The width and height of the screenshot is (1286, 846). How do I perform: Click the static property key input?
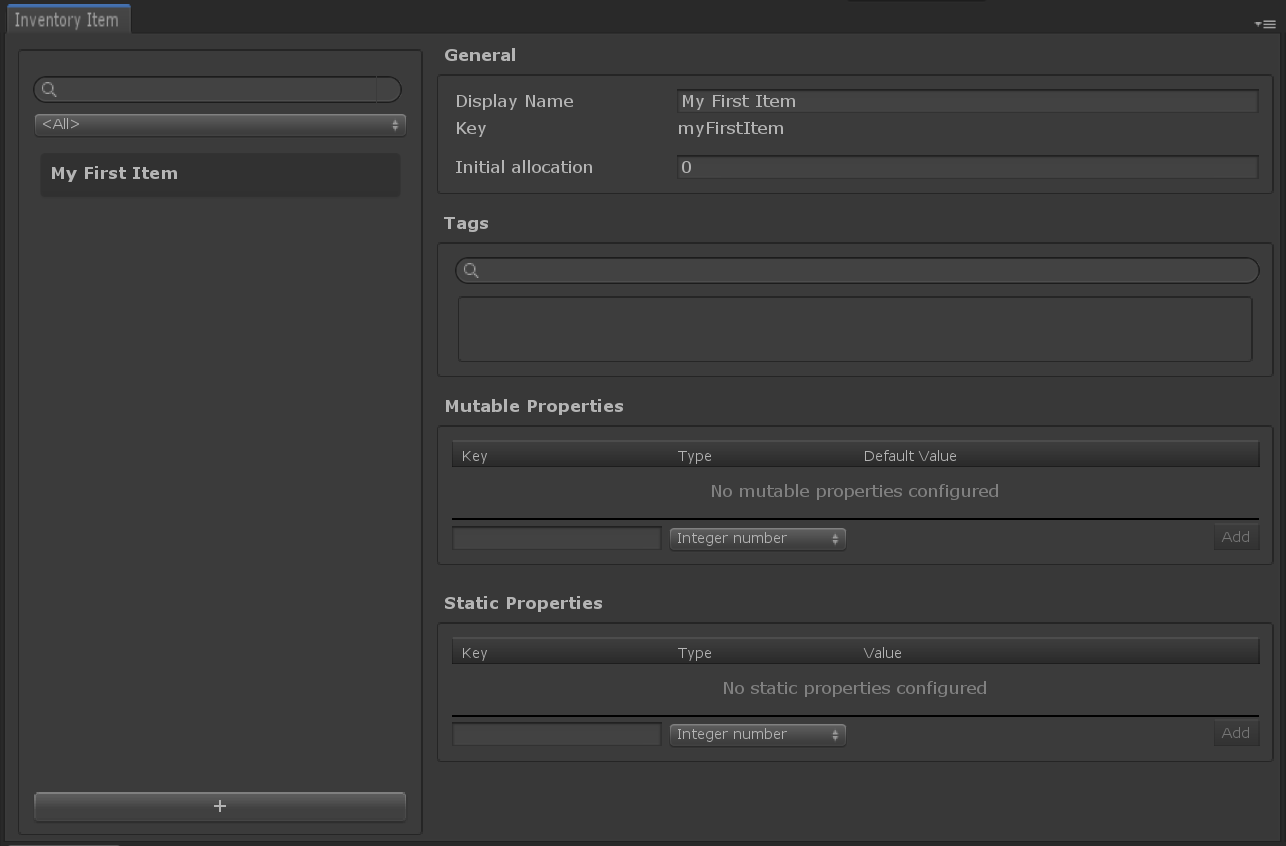click(557, 734)
